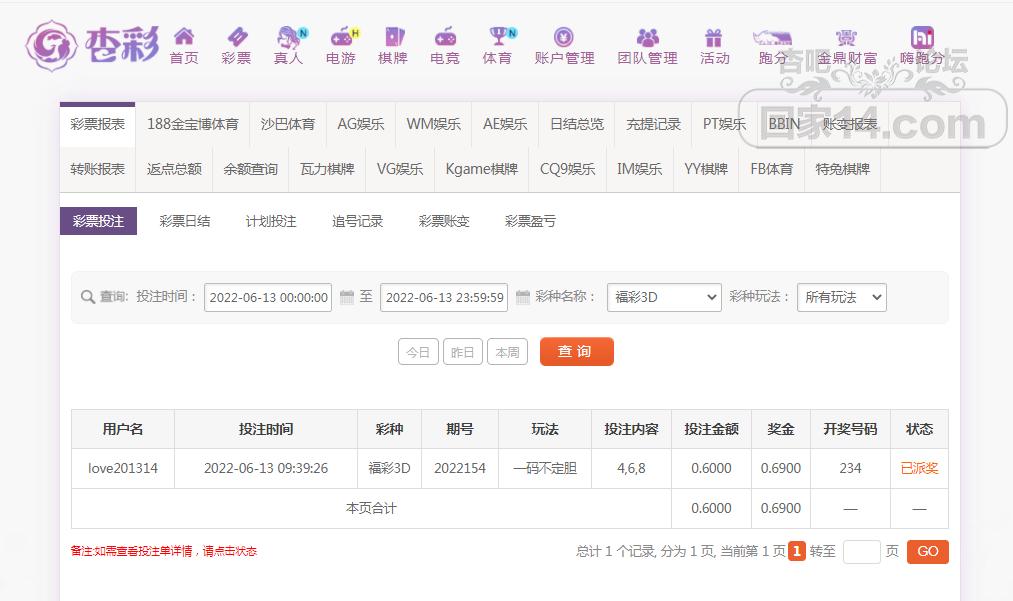Click the 一码不定胆 play type cell
The height and width of the screenshot is (601, 1013).
pyautogui.click(x=545, y=469)
